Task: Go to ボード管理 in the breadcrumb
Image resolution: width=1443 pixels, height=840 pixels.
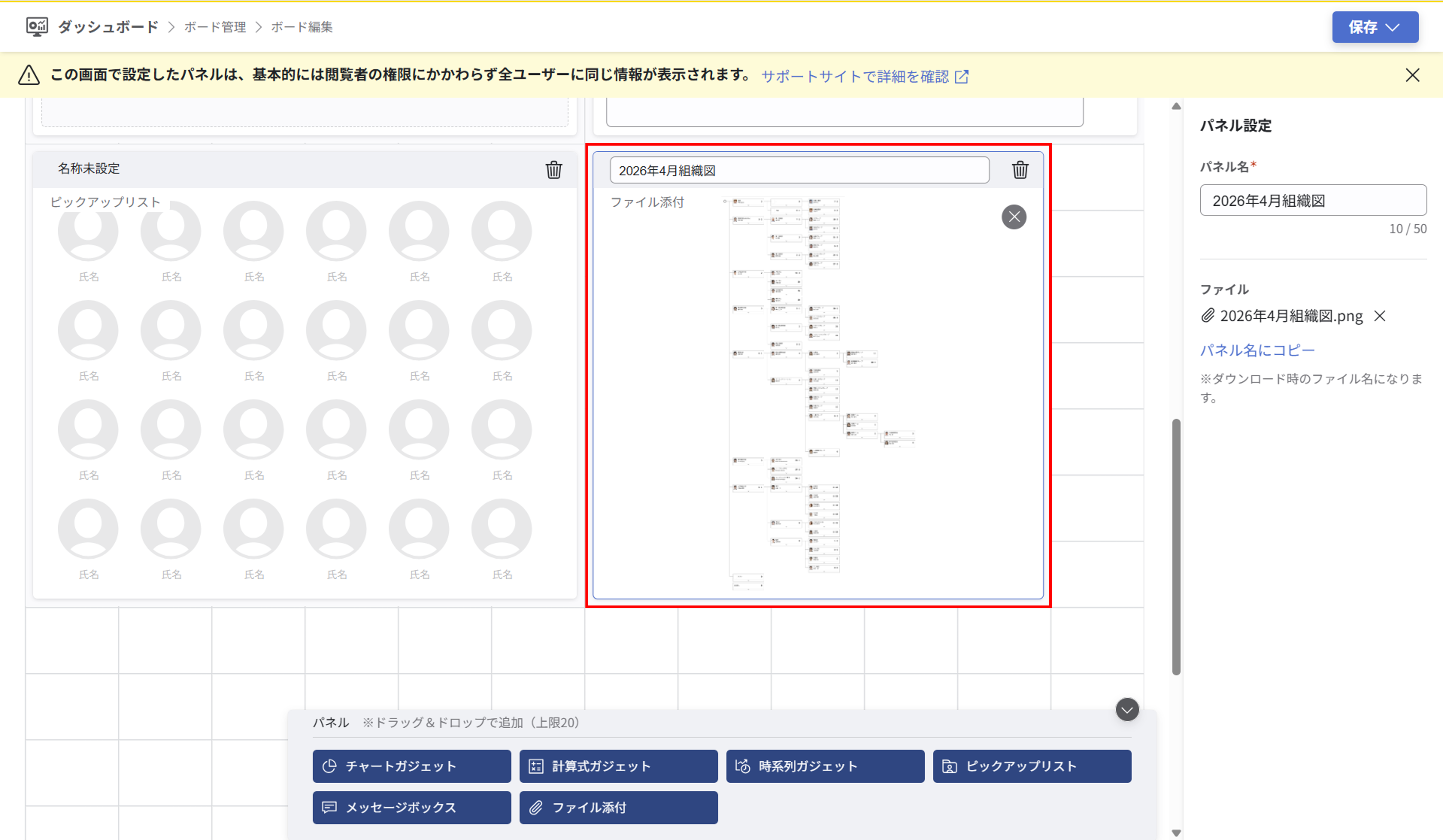Action: 215,27
